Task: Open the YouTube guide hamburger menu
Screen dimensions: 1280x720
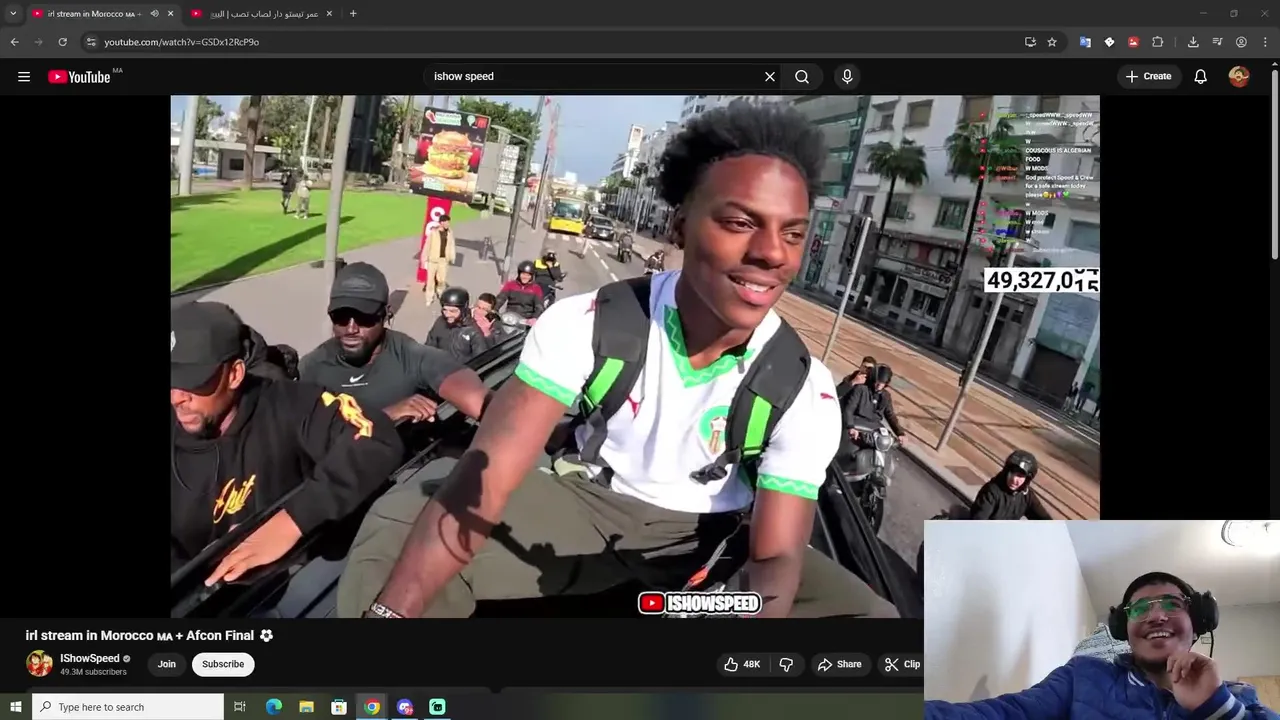Action: (x=24, y=76)
